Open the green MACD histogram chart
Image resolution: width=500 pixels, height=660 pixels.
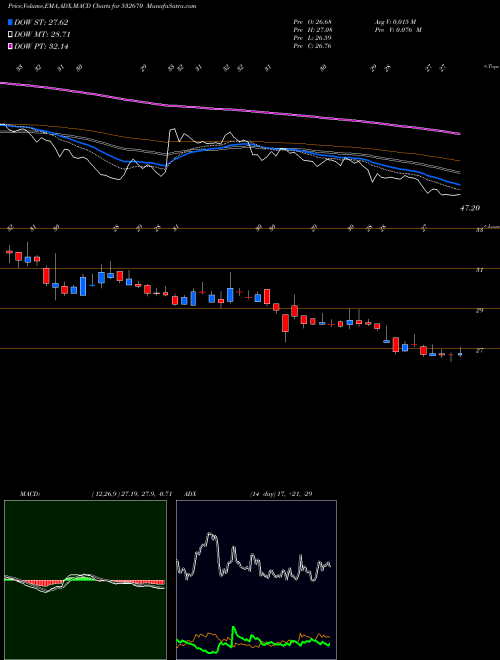tap(85, 580)
